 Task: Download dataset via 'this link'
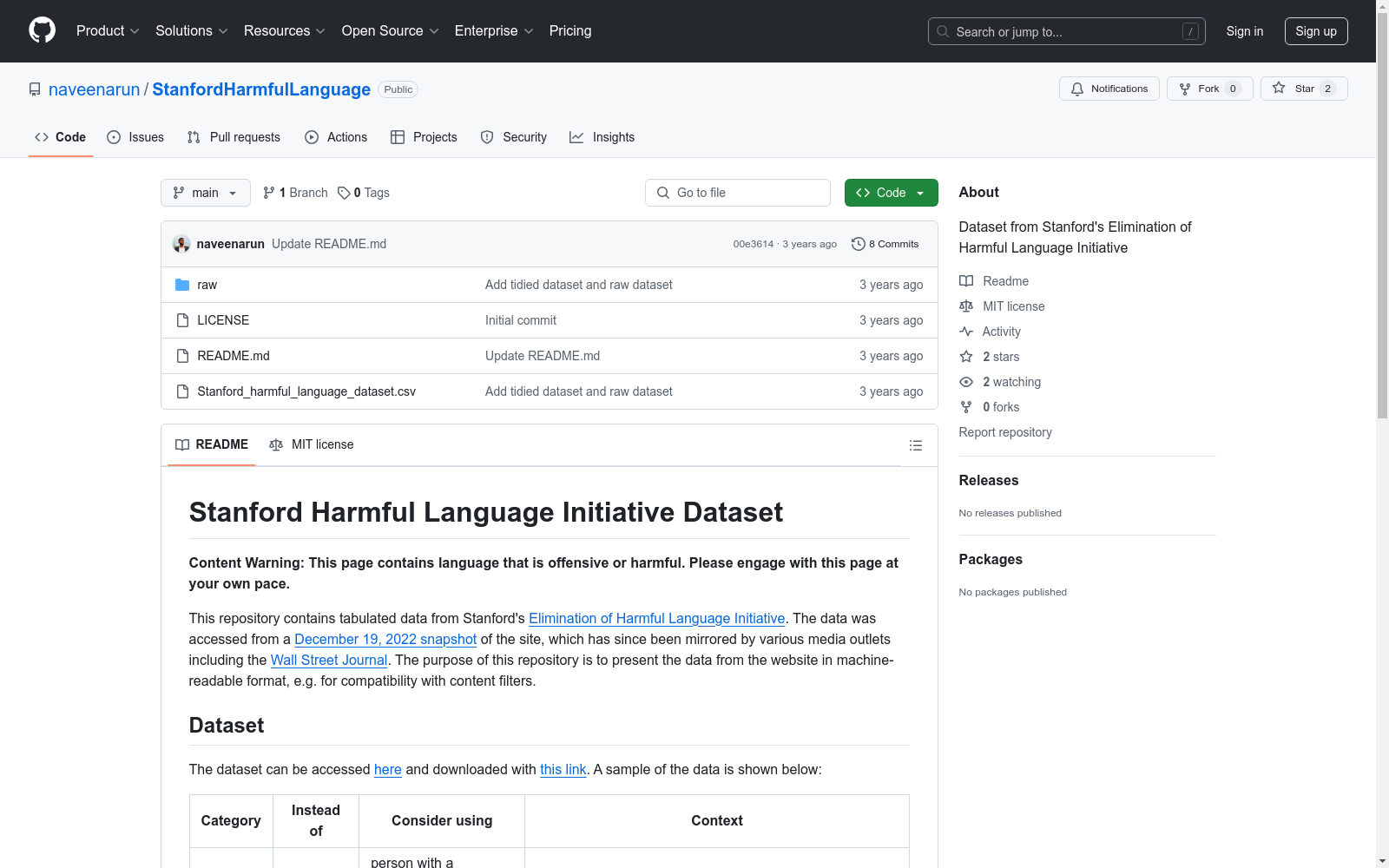coord(563,769)
